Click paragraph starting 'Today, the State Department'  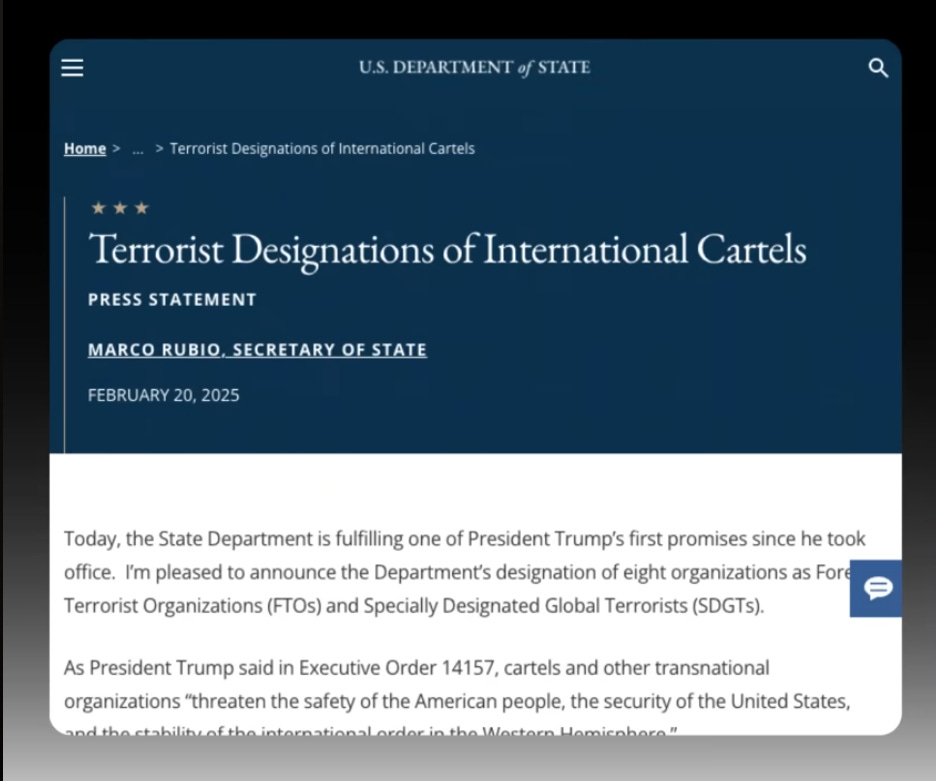464,572
